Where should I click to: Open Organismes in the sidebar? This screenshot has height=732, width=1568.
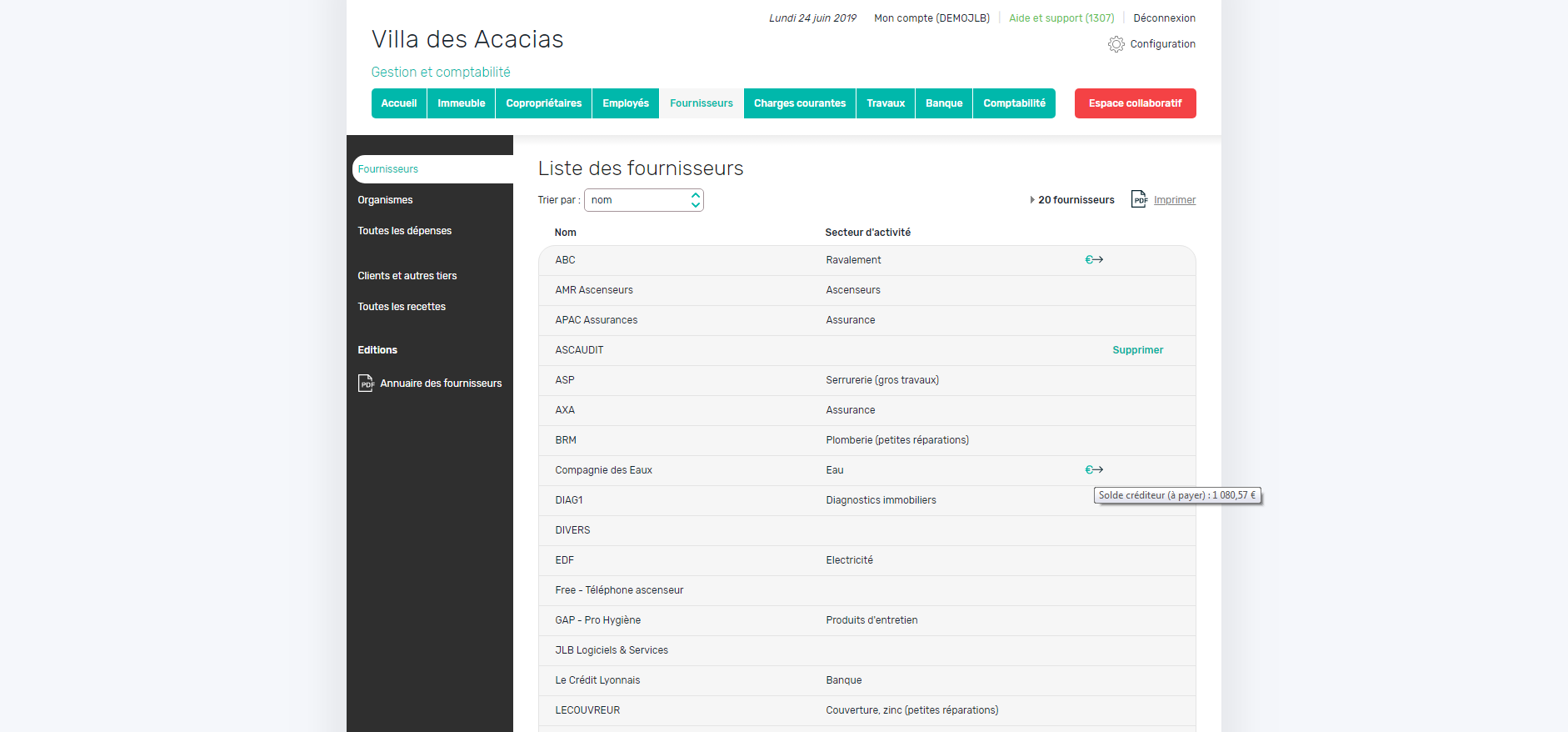tap(385, 200)
